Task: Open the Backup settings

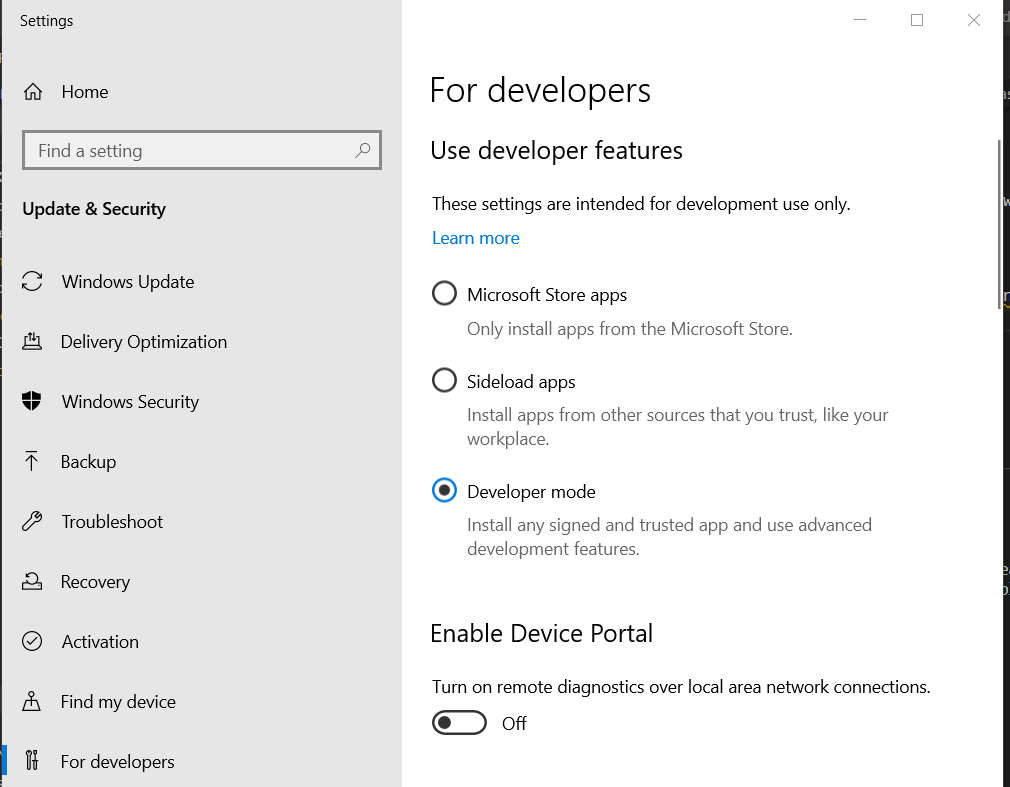Action: (x=201, y=461)
